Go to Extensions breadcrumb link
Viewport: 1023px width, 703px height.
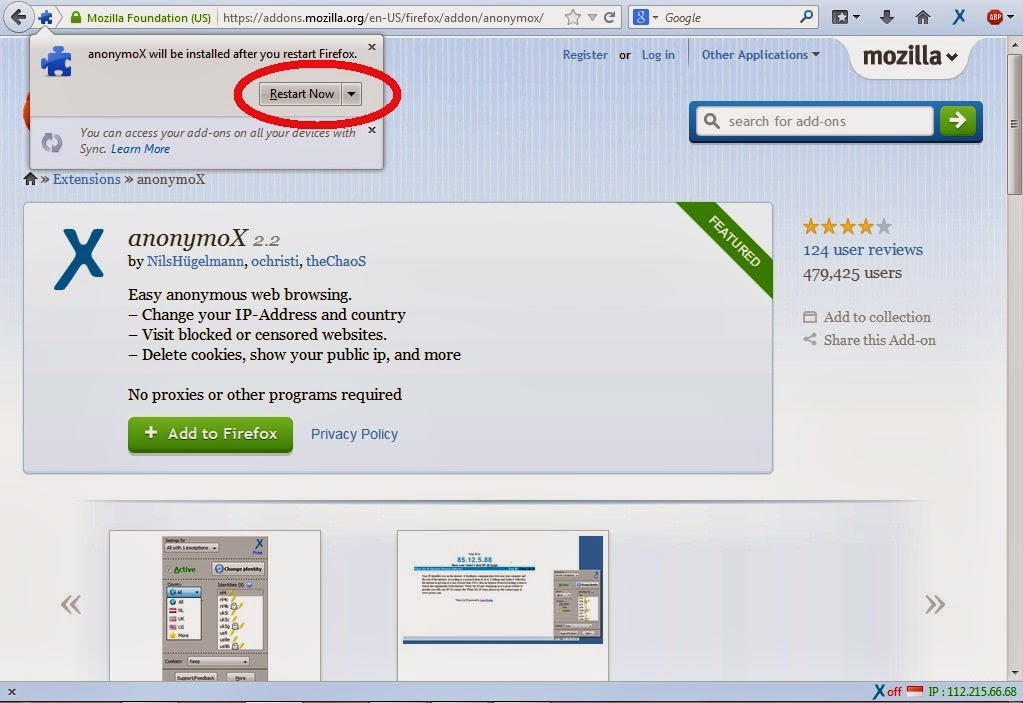(87, 179)
